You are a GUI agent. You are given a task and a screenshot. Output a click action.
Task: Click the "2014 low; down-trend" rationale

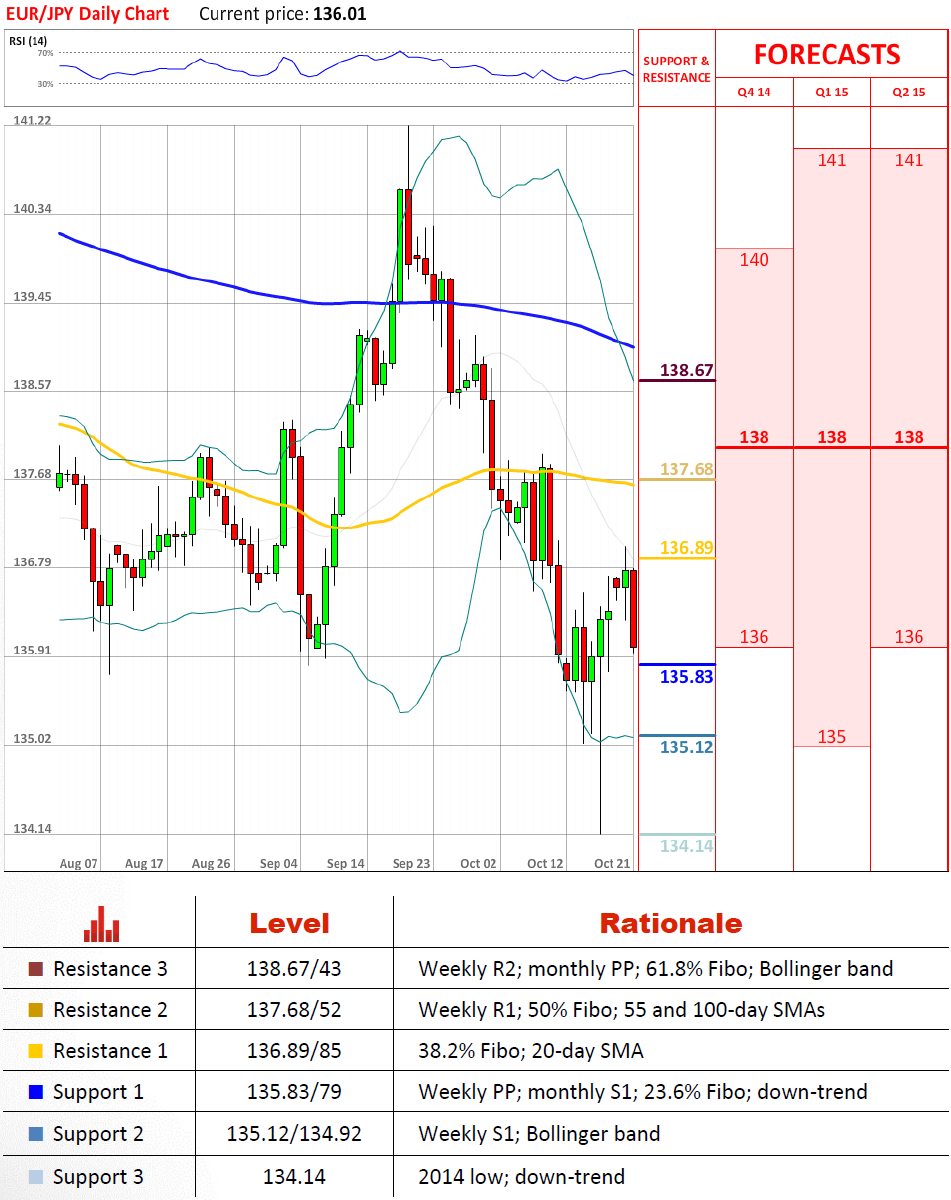click(x=521, y=1177)
